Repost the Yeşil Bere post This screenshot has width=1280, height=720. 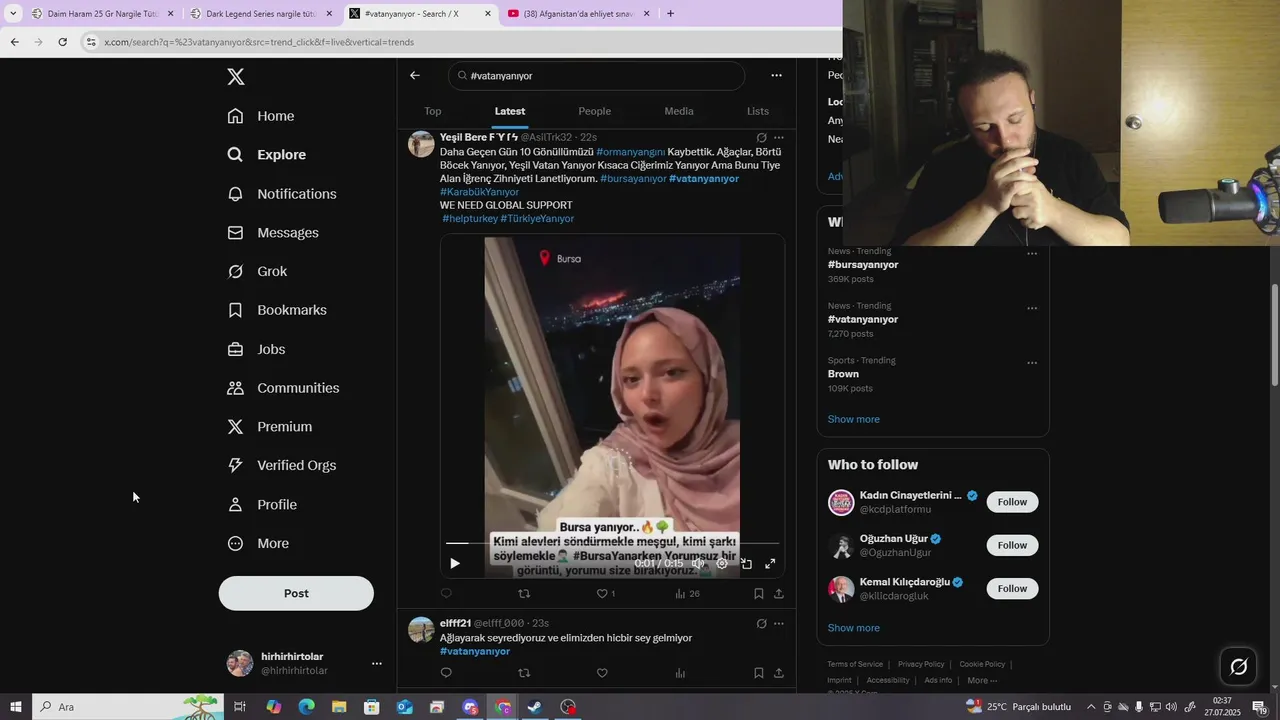[x=524, y=594]
